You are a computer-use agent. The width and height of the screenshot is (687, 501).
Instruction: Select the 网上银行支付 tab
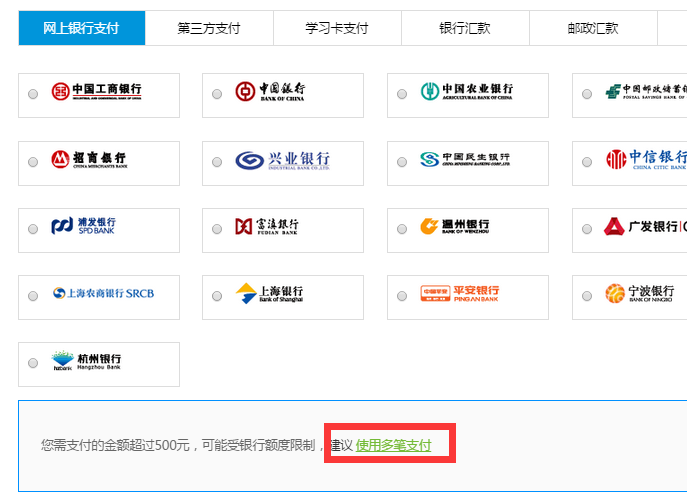(81, 28)
